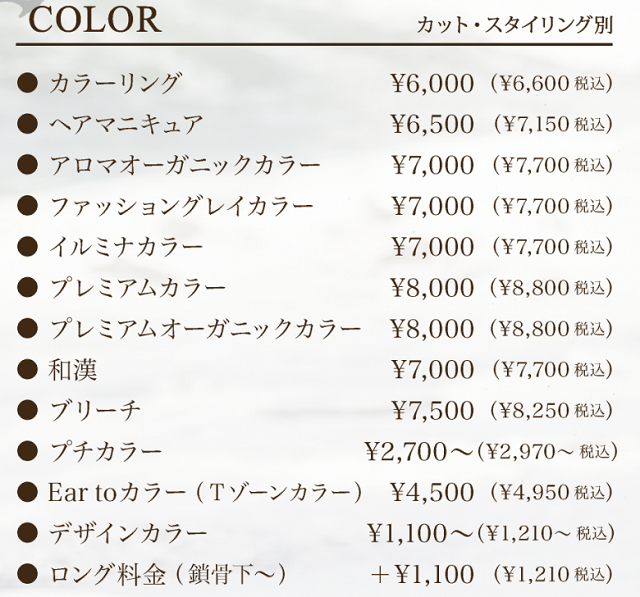The height and width of the screenshot is (597, 640).
Task: Click the bullet beside ブリーチ
Action: click(x=27, y=410)
